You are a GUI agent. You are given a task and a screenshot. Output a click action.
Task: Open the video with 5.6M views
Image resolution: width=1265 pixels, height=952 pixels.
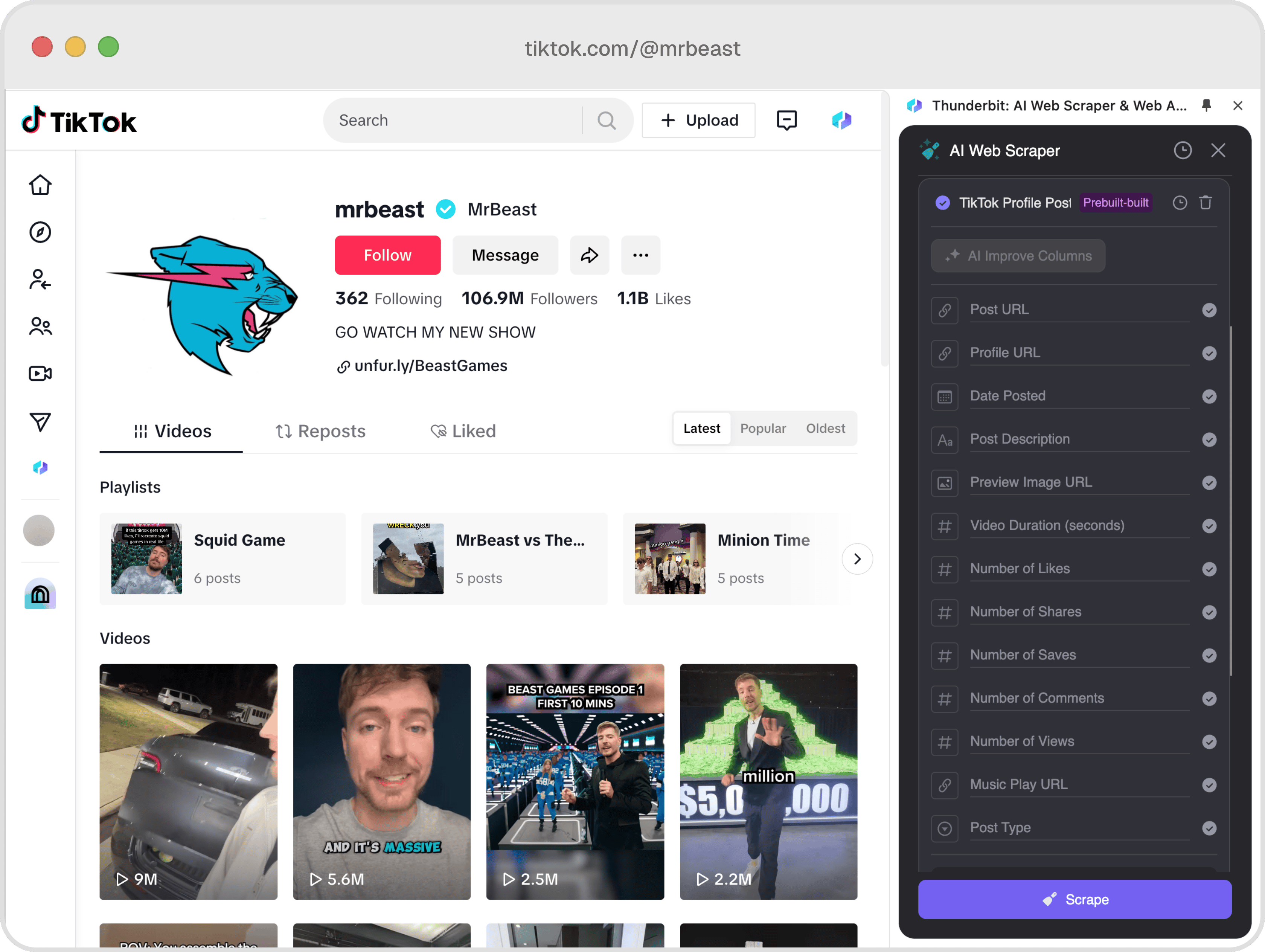382,781
